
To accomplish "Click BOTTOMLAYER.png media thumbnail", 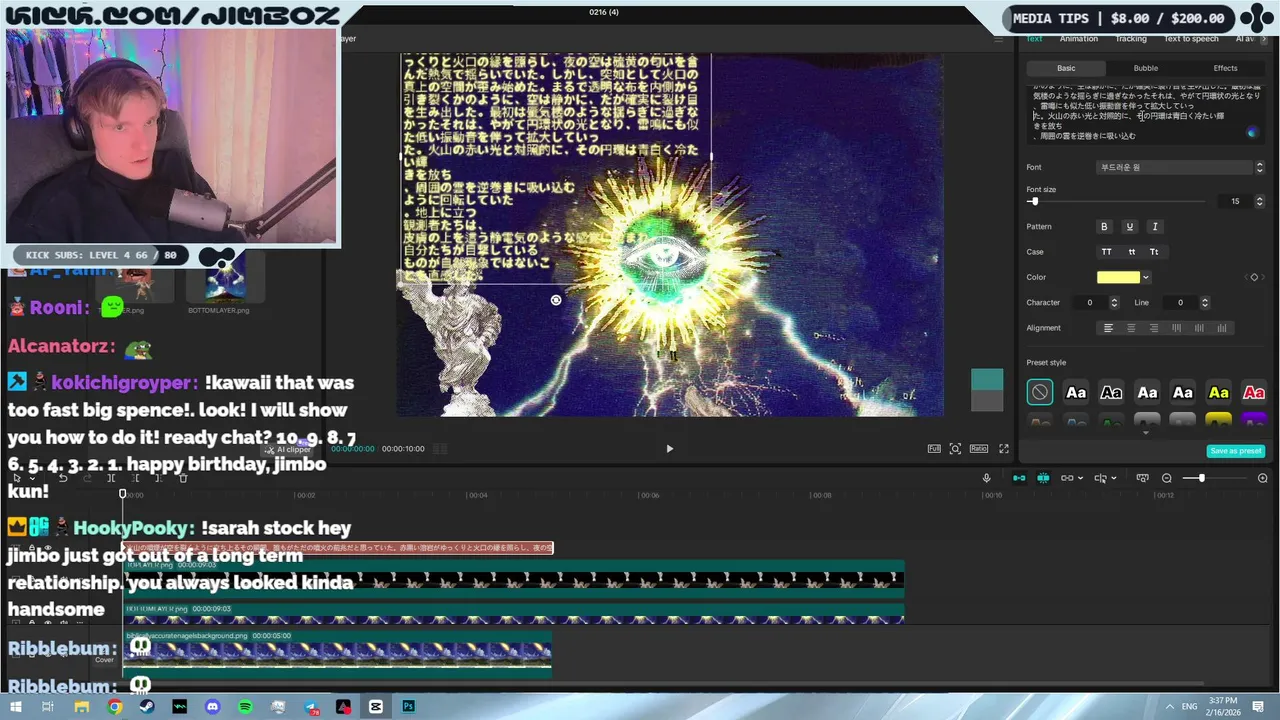I will pyautogui.click(x=224, y=278).
